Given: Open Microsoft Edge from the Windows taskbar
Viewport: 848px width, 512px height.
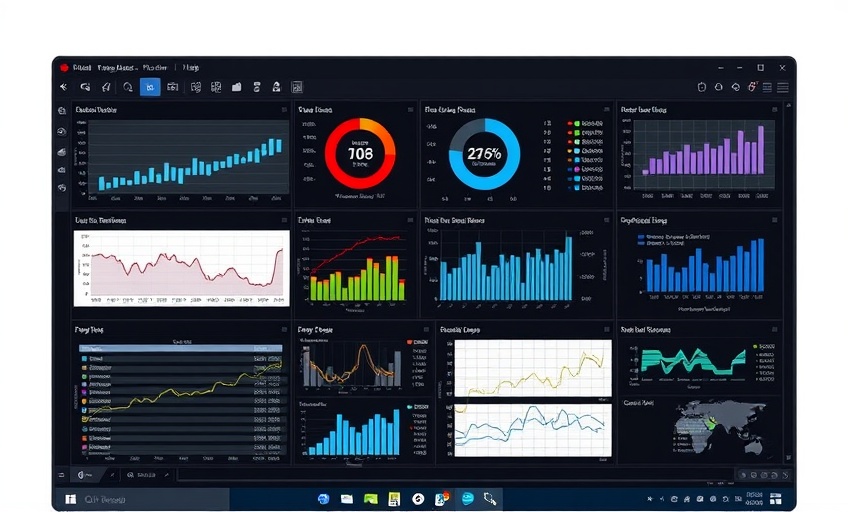Looking at the screenshot, I should pos(466,498).
